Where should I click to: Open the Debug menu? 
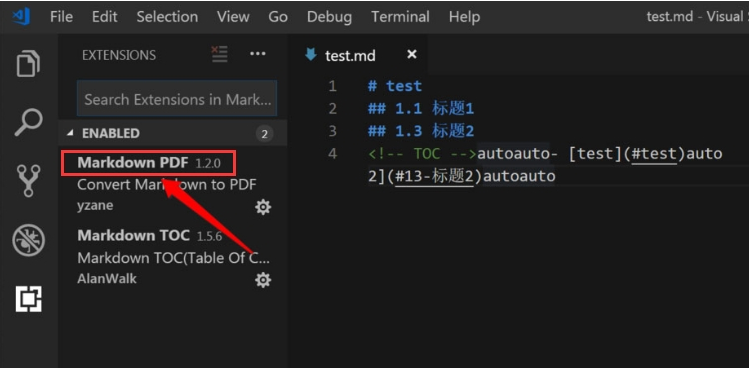(x=329, y=17)
